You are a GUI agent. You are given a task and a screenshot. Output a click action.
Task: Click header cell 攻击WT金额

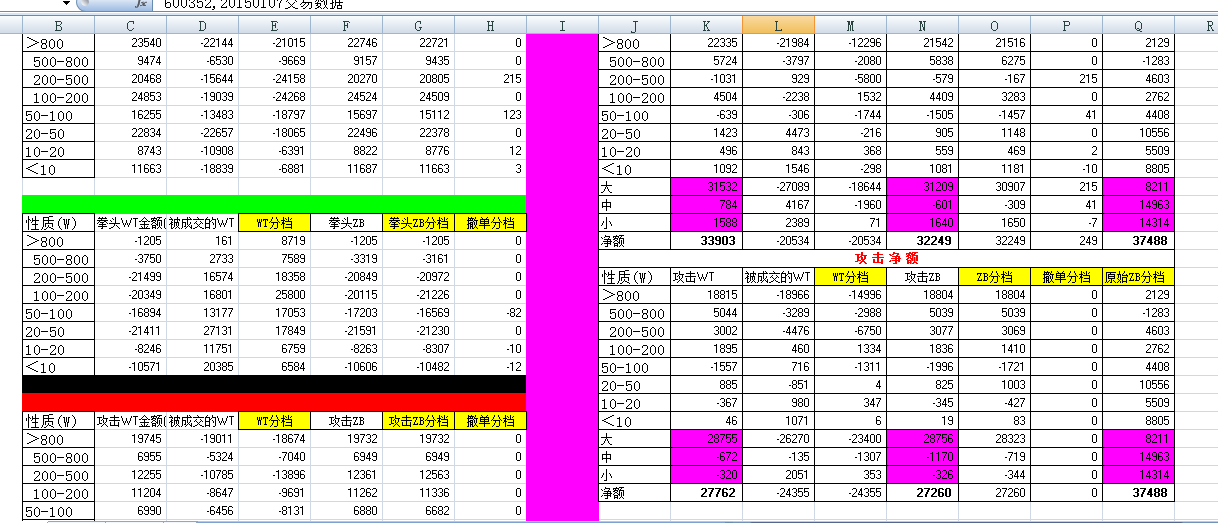(131, 421)
